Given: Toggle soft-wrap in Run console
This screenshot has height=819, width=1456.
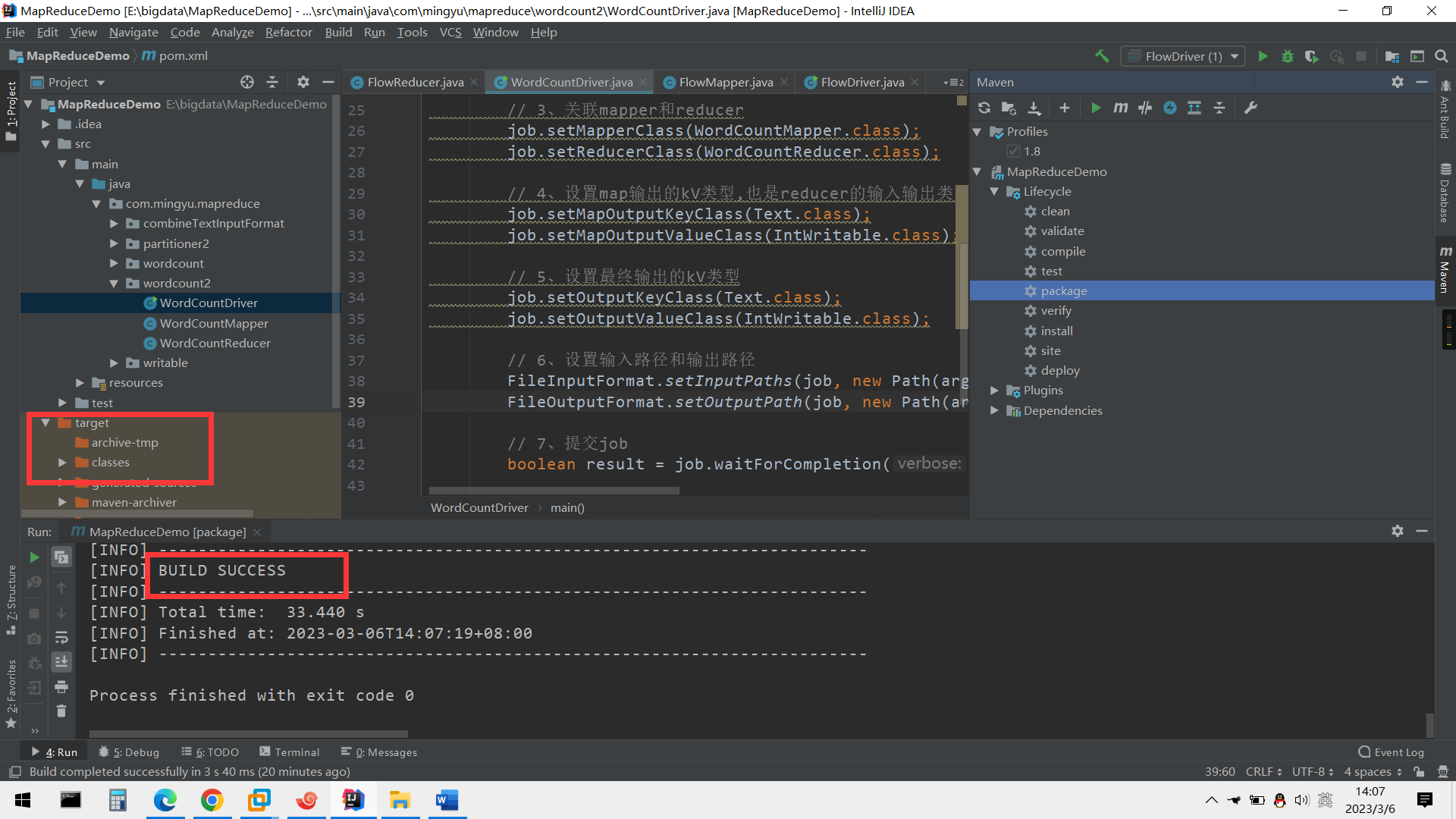Looking at the screenshot, I should [61, 637].
